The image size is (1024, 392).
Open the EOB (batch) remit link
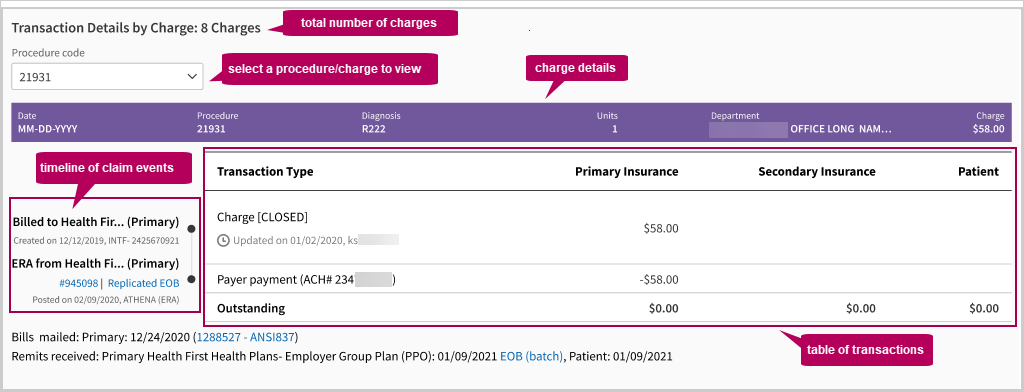[531, 357]
